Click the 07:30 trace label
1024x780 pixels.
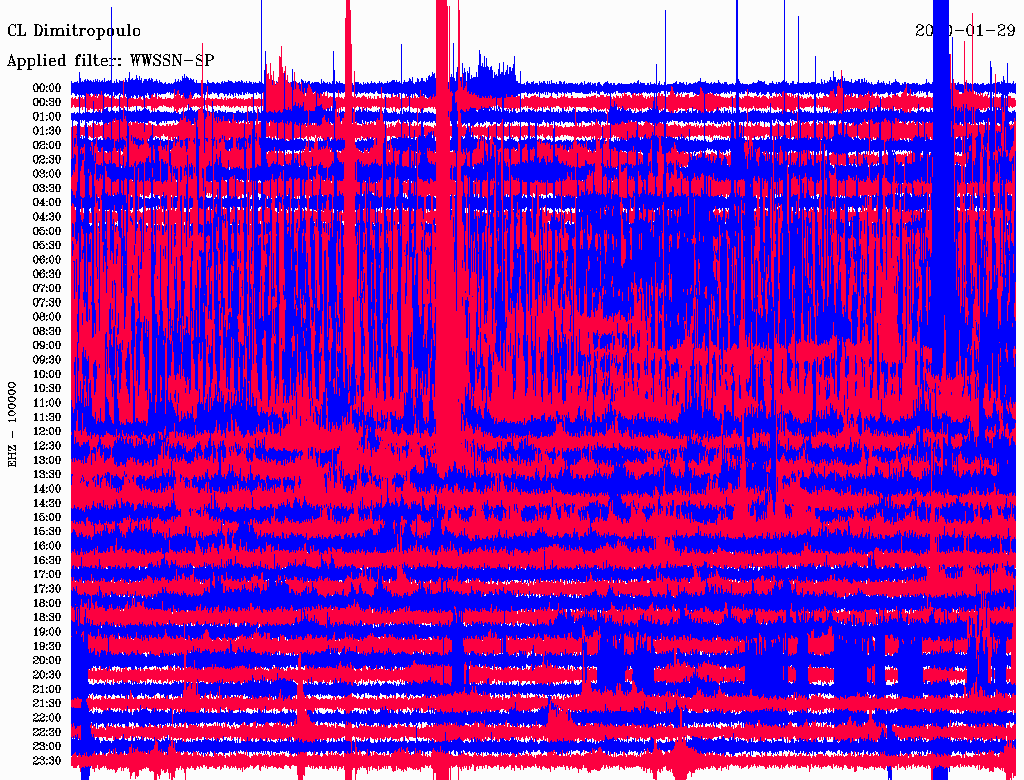(x=47, y=302)
